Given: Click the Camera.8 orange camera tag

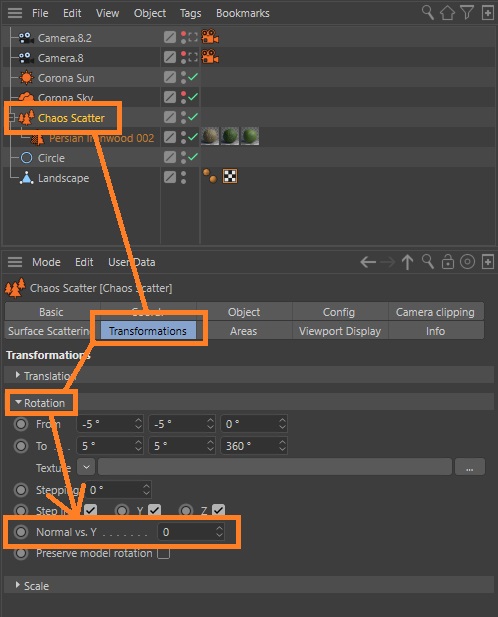Looking at the screenshot, I should click(210, 57).
